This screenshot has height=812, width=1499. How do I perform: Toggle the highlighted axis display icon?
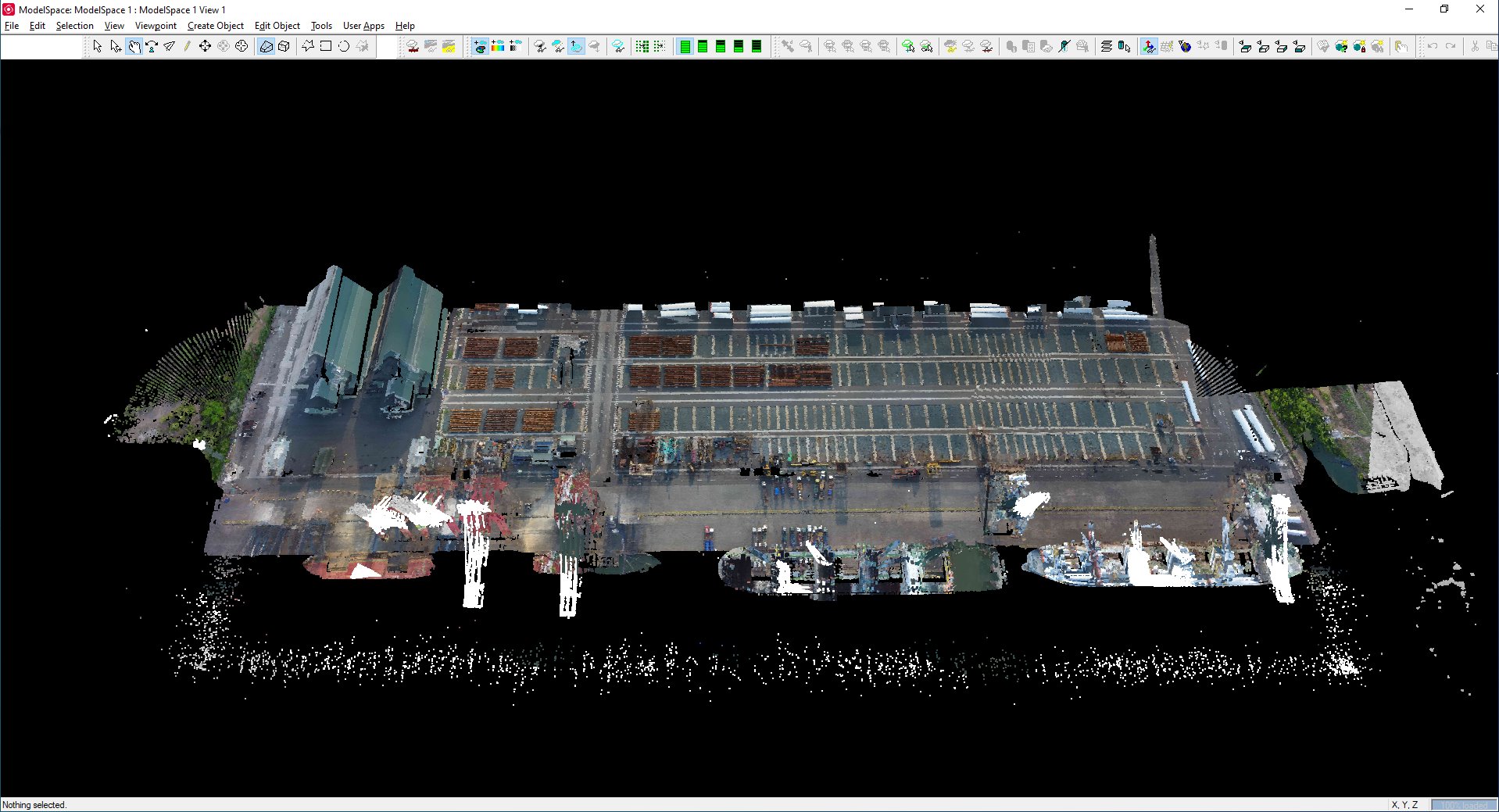(1148, 46)
